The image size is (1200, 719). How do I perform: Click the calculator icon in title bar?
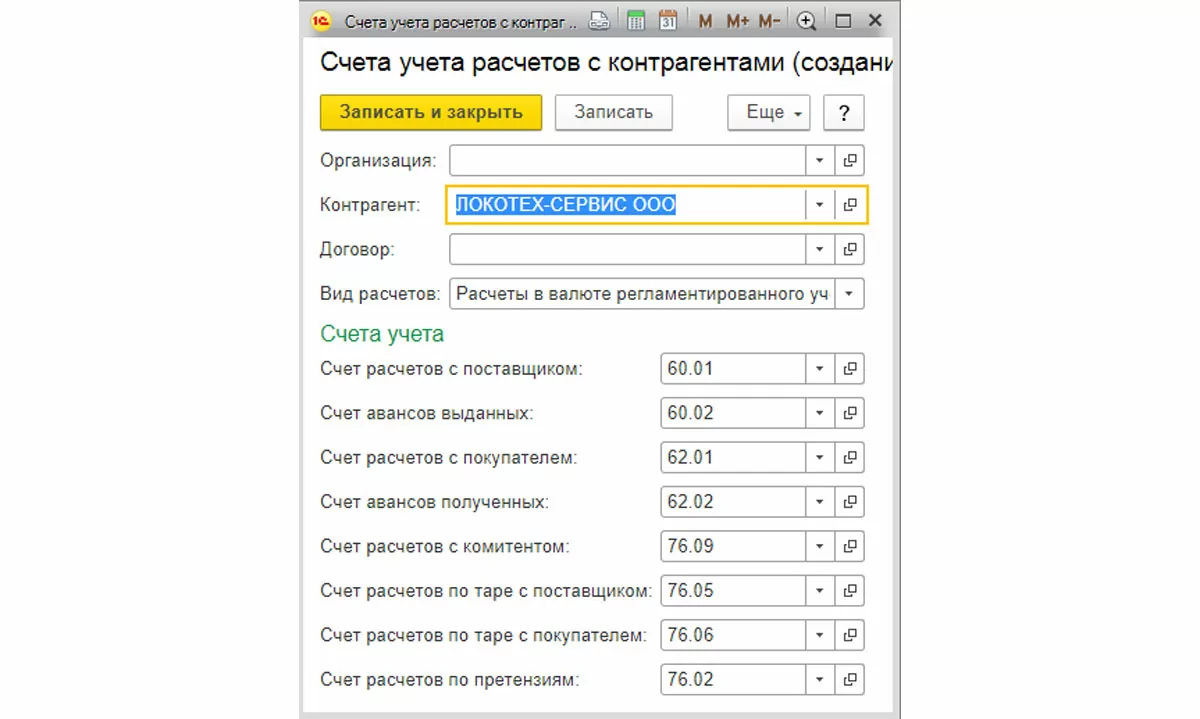tap(635, 20)
